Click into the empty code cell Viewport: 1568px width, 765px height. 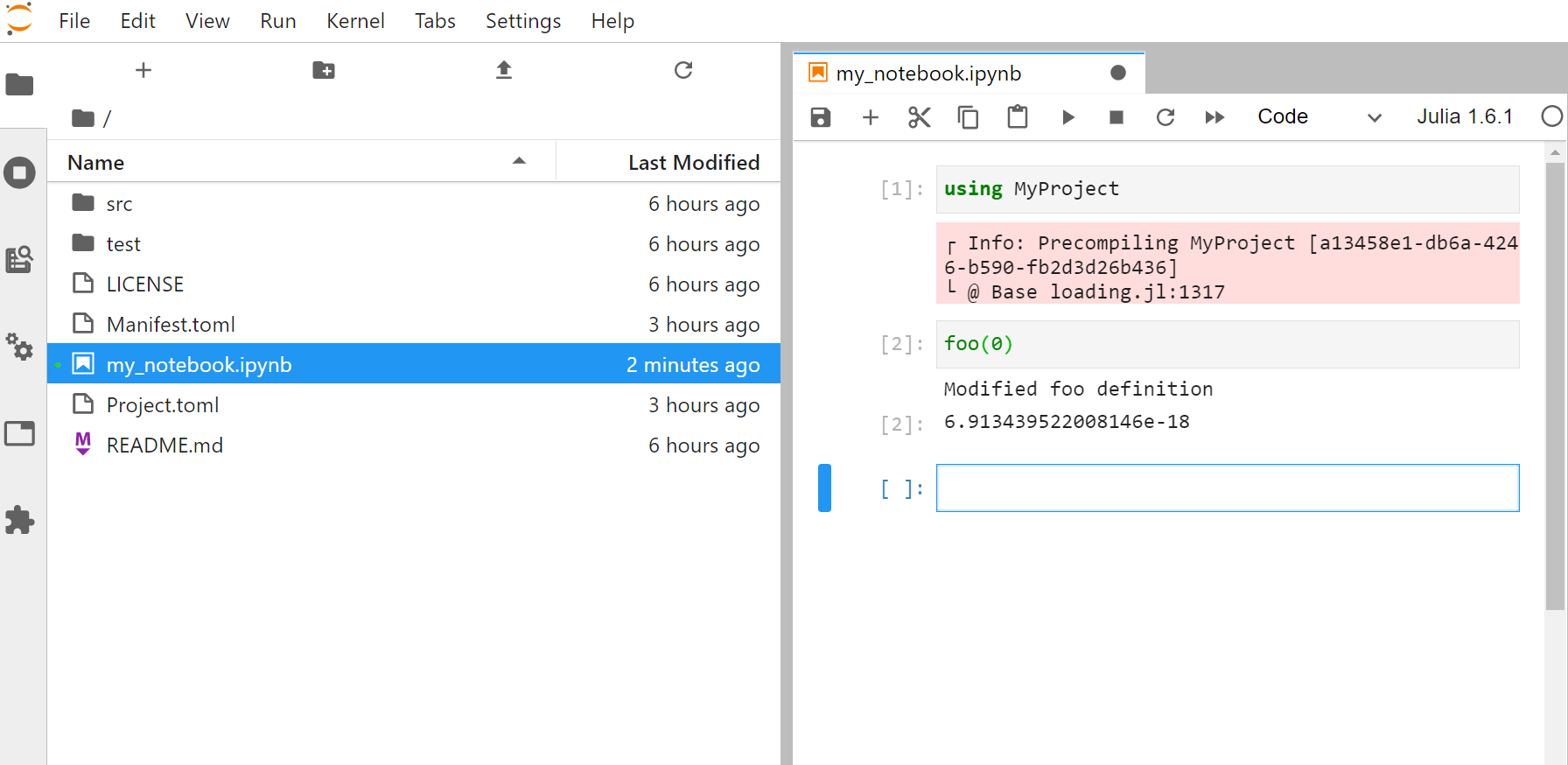[1227, 488]
